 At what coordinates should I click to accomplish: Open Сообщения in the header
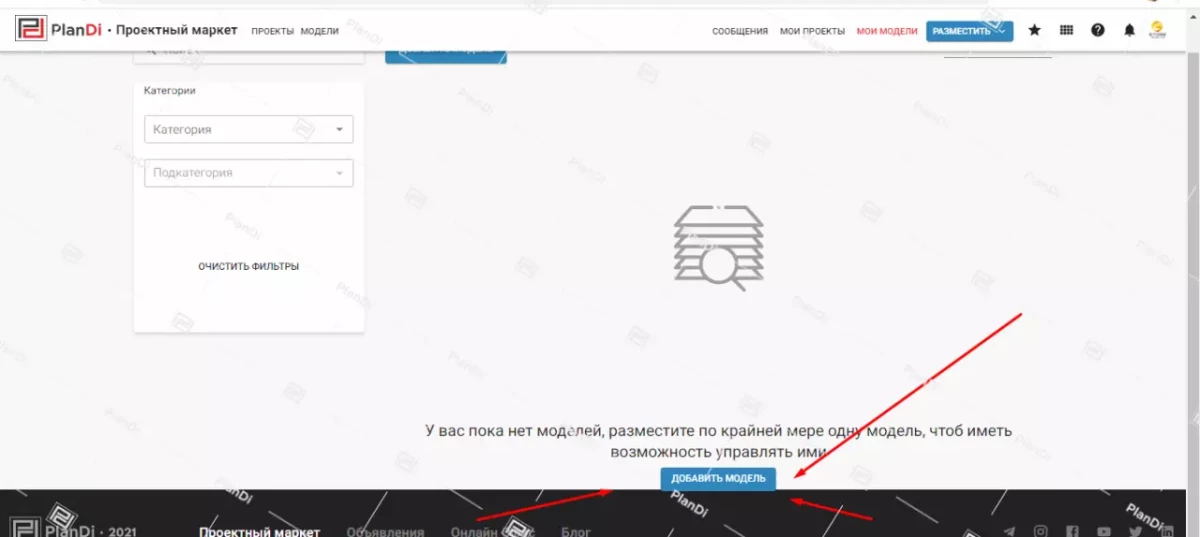coord(740,31)
